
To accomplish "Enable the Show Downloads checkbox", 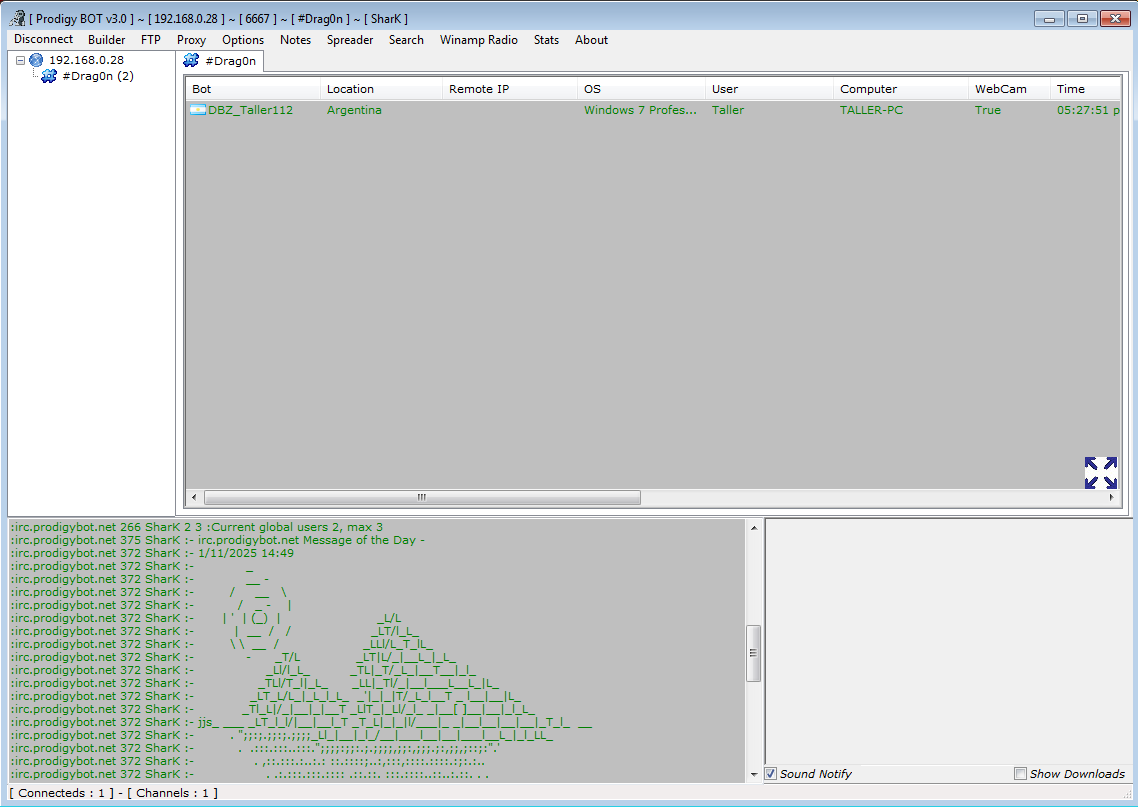I will point(1020,774).
